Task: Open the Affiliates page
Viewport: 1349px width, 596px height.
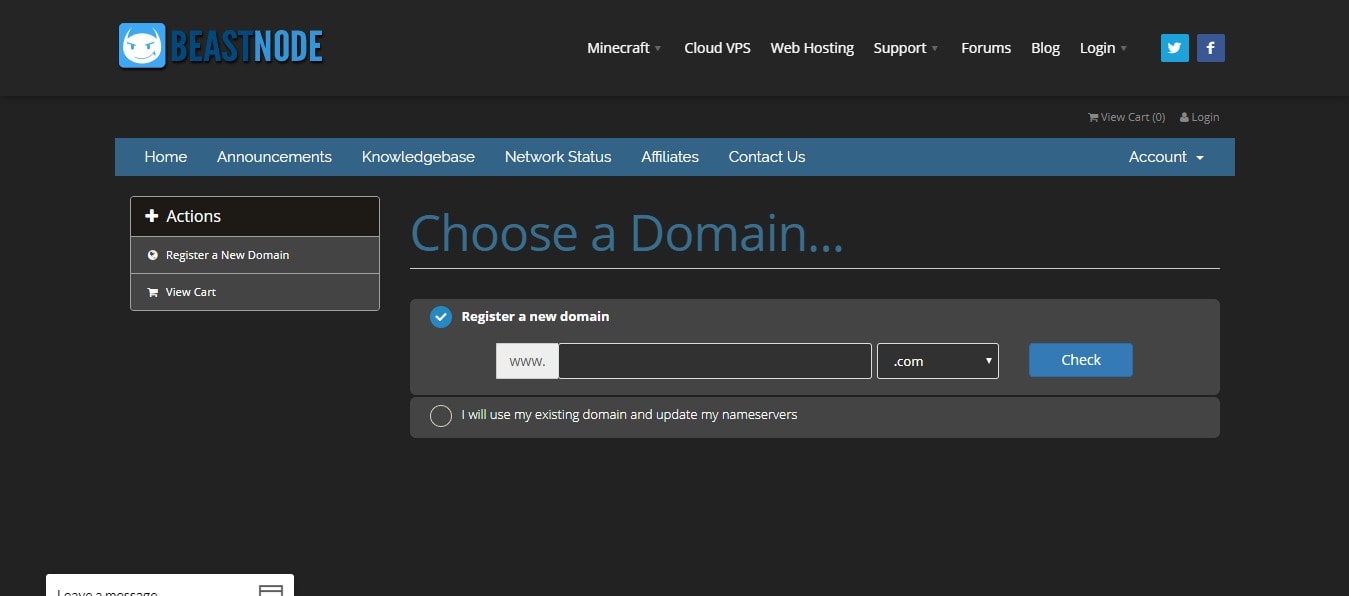Action: [x=670, y=157]
